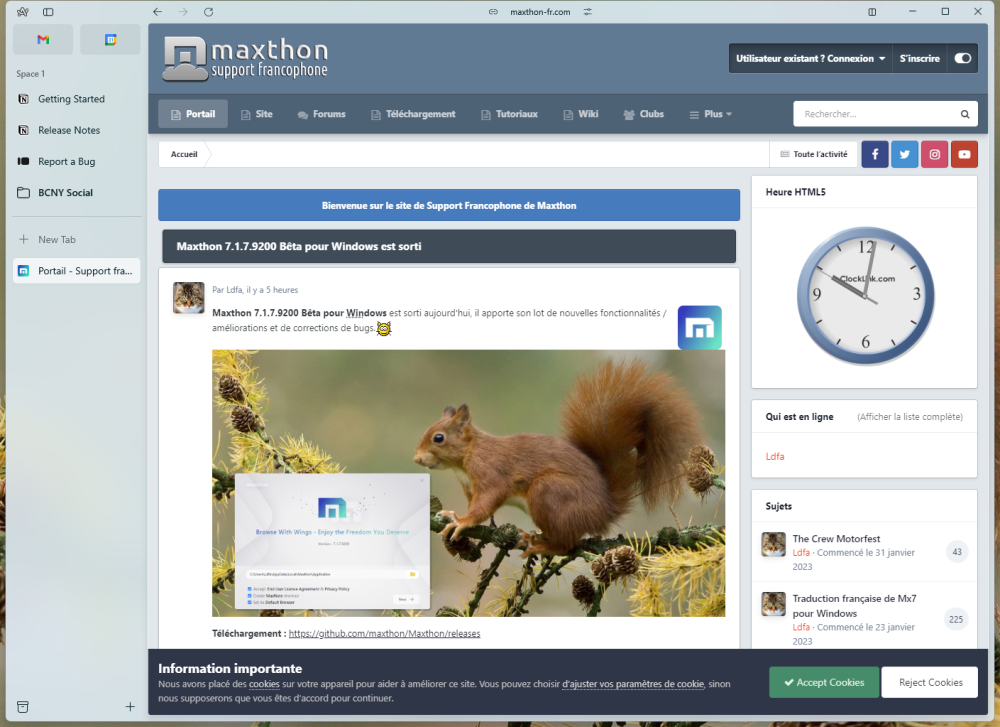This screenshot has width=1000, height=727.
Task: Open the Gmail pinned shortcut
Action: click(43, 40)
